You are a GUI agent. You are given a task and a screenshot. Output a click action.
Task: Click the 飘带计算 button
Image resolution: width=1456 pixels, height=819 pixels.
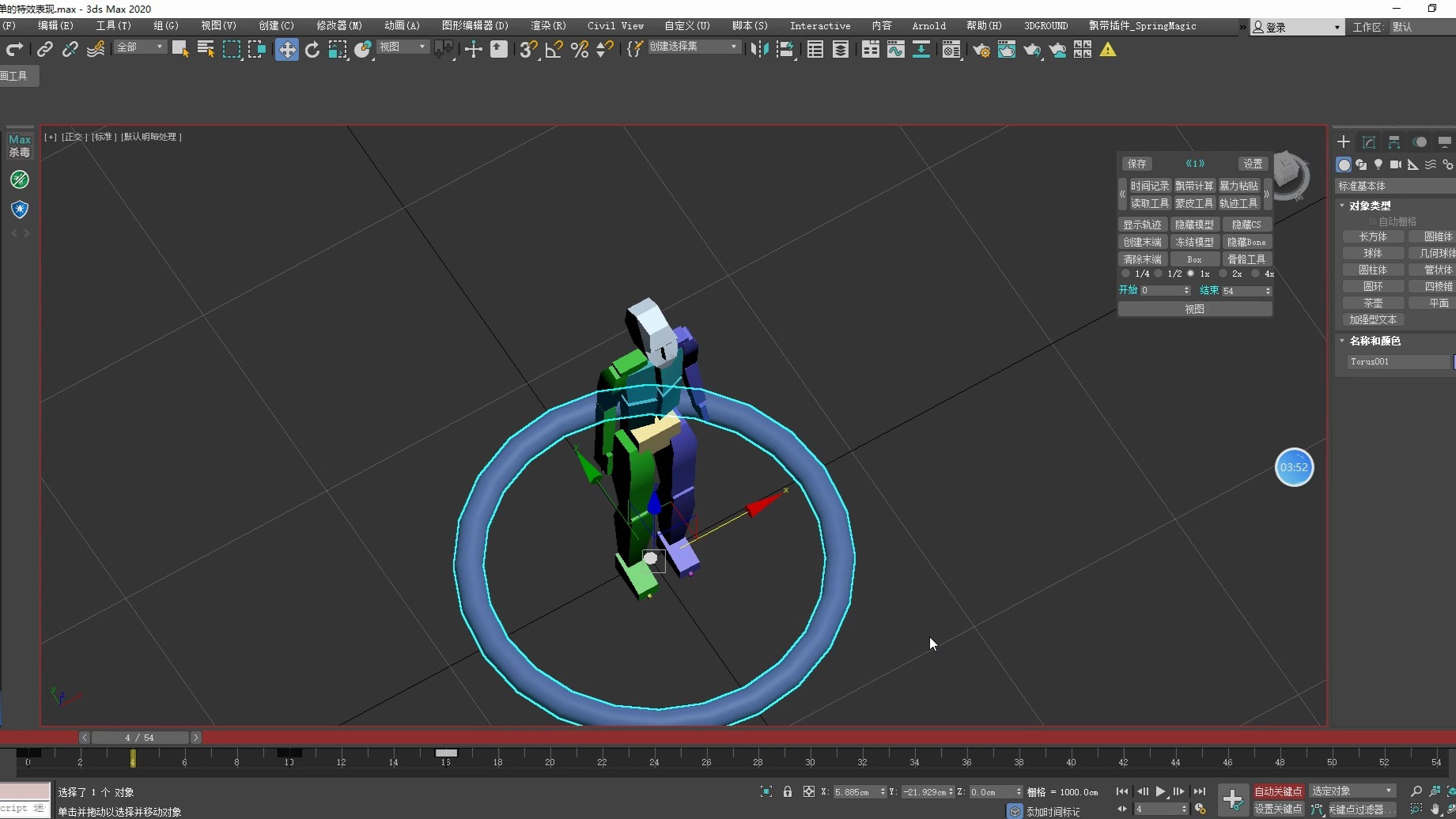coord(1193,186)
